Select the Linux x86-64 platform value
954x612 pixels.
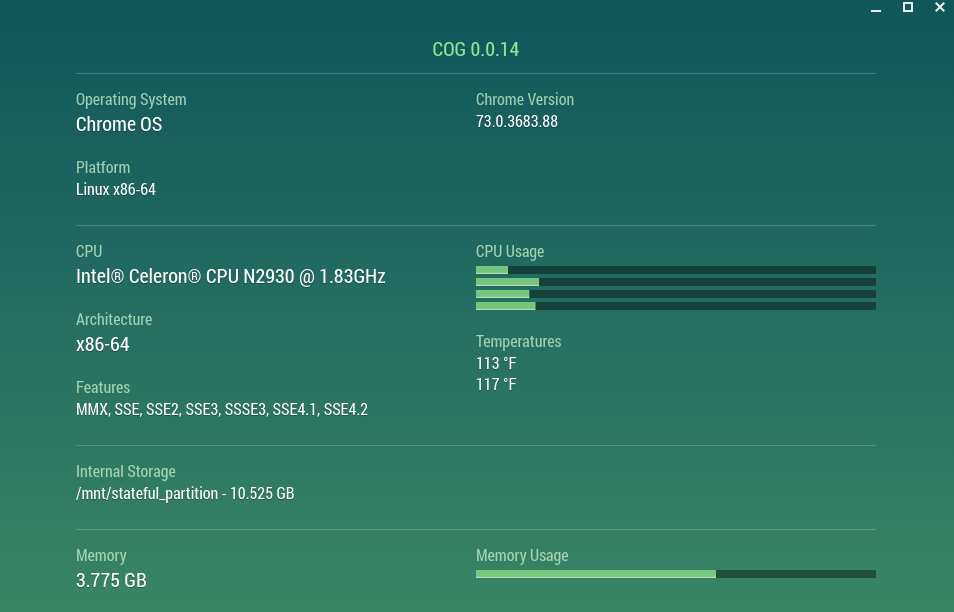coord(116,189)
